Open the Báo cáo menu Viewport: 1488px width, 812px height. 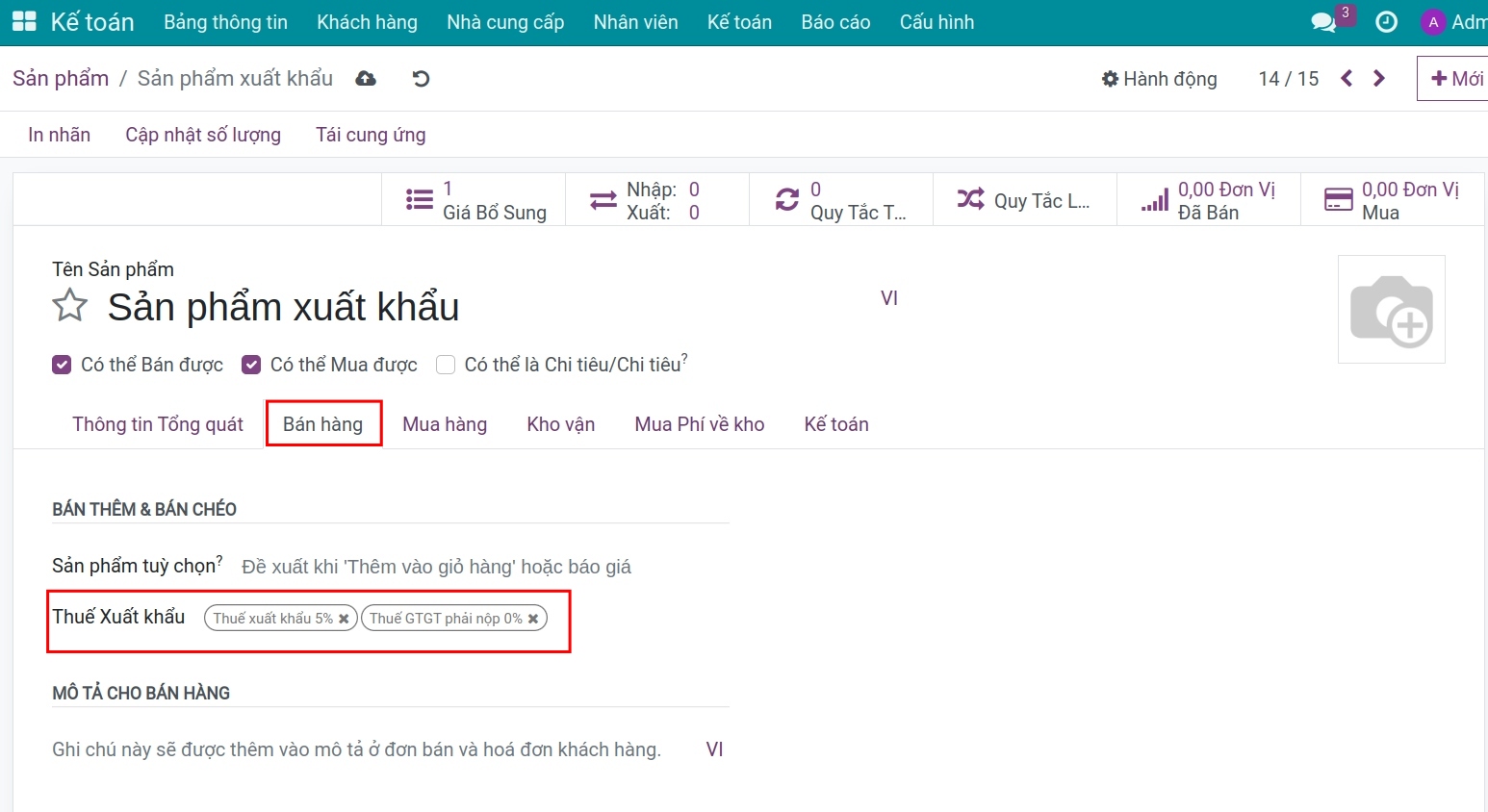tap(835, 22)
